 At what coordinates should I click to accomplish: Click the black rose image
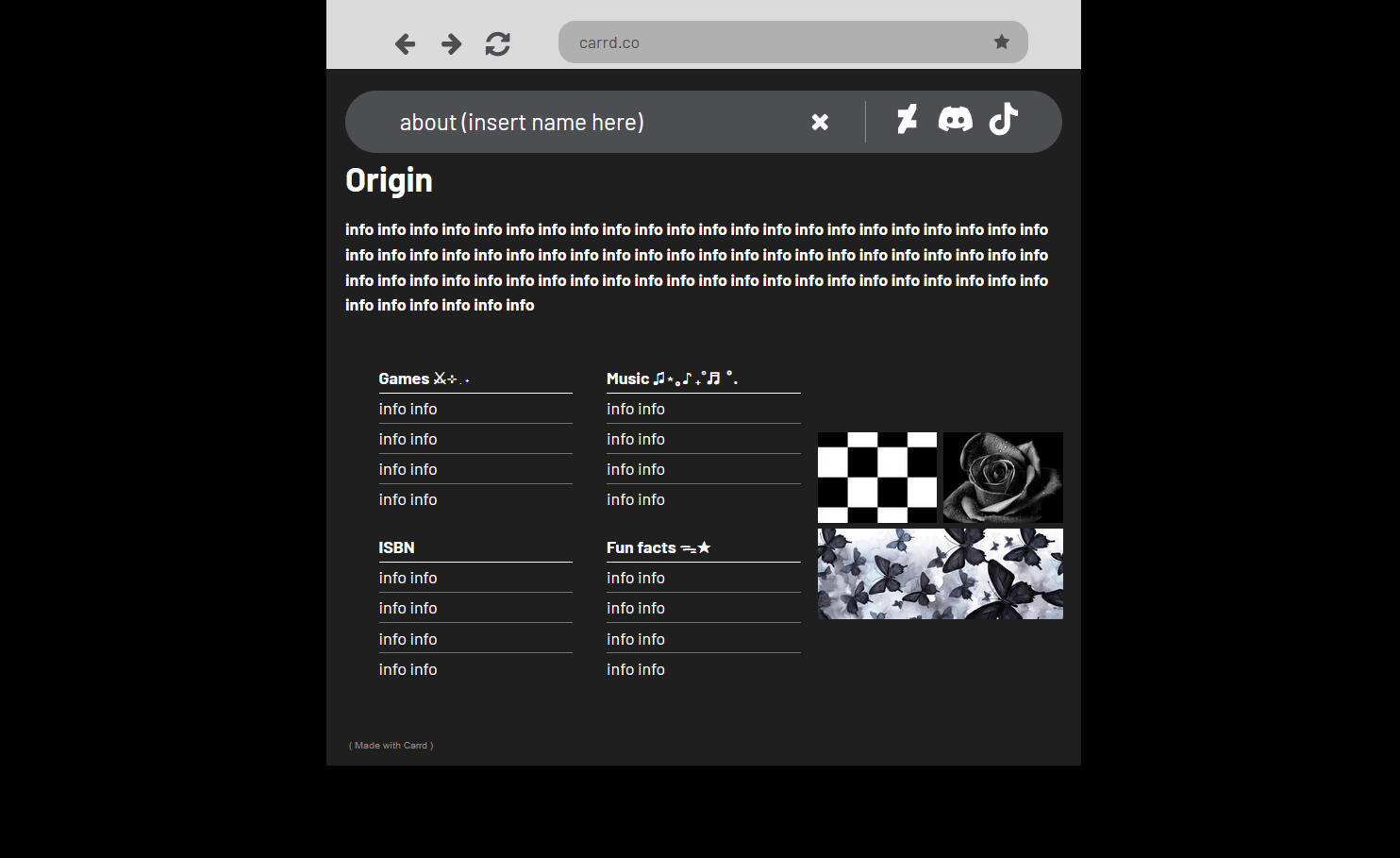(1002, 477)
